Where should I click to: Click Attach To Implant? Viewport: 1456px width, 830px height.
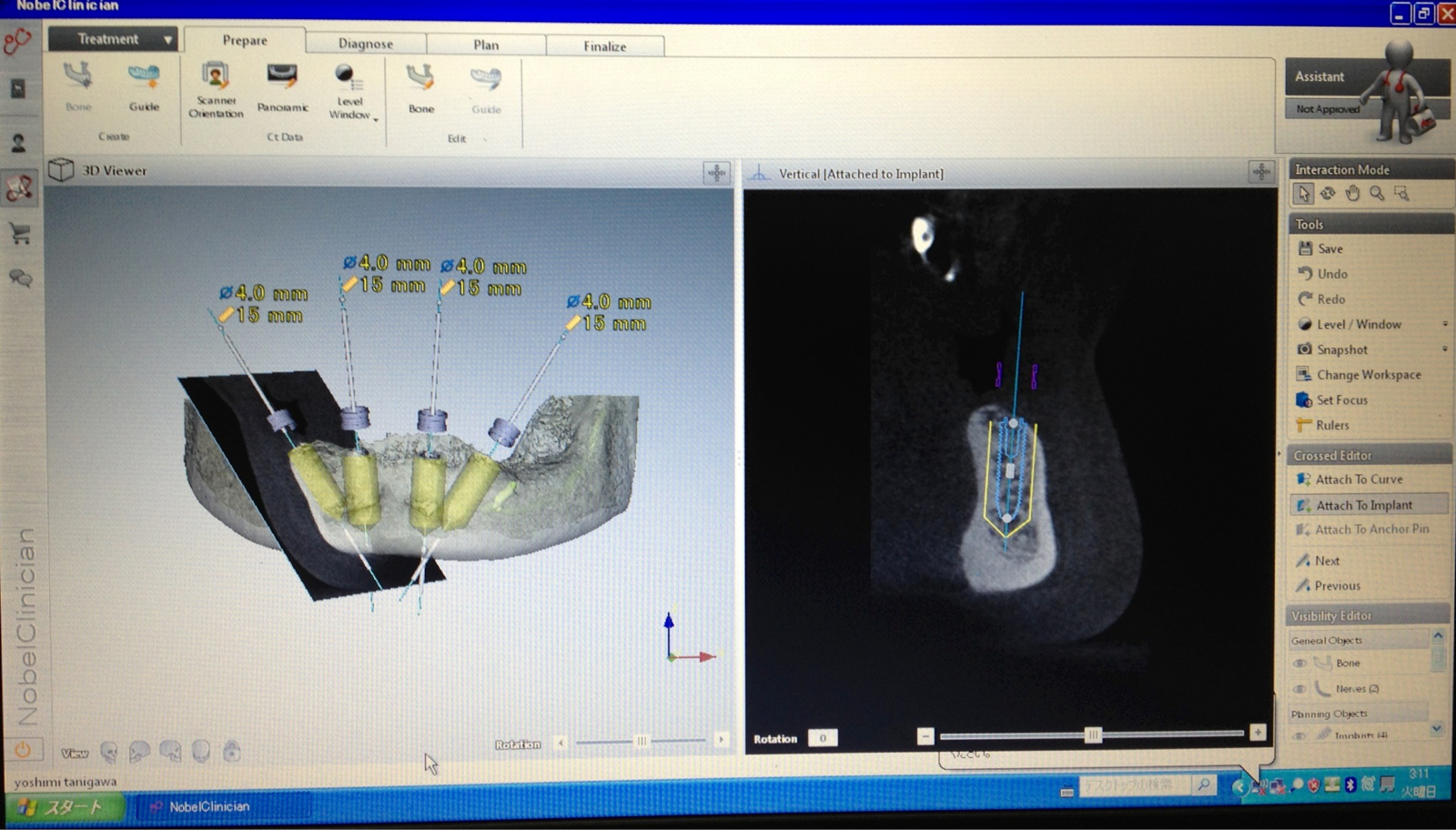[1370, 505]
